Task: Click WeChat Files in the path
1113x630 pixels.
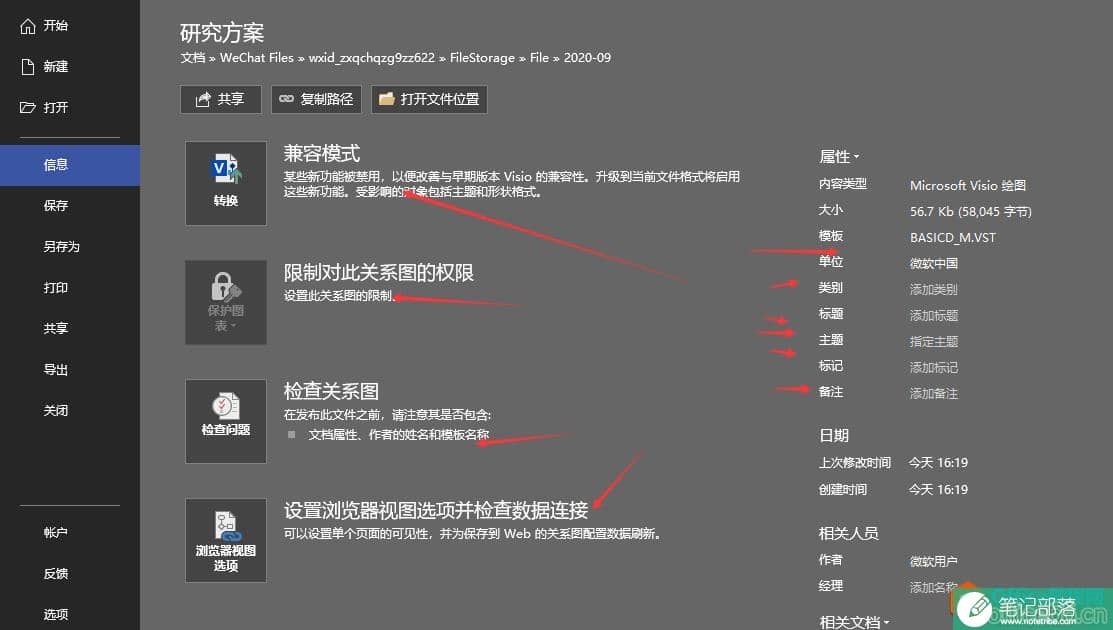Action: tap(256, 58)
